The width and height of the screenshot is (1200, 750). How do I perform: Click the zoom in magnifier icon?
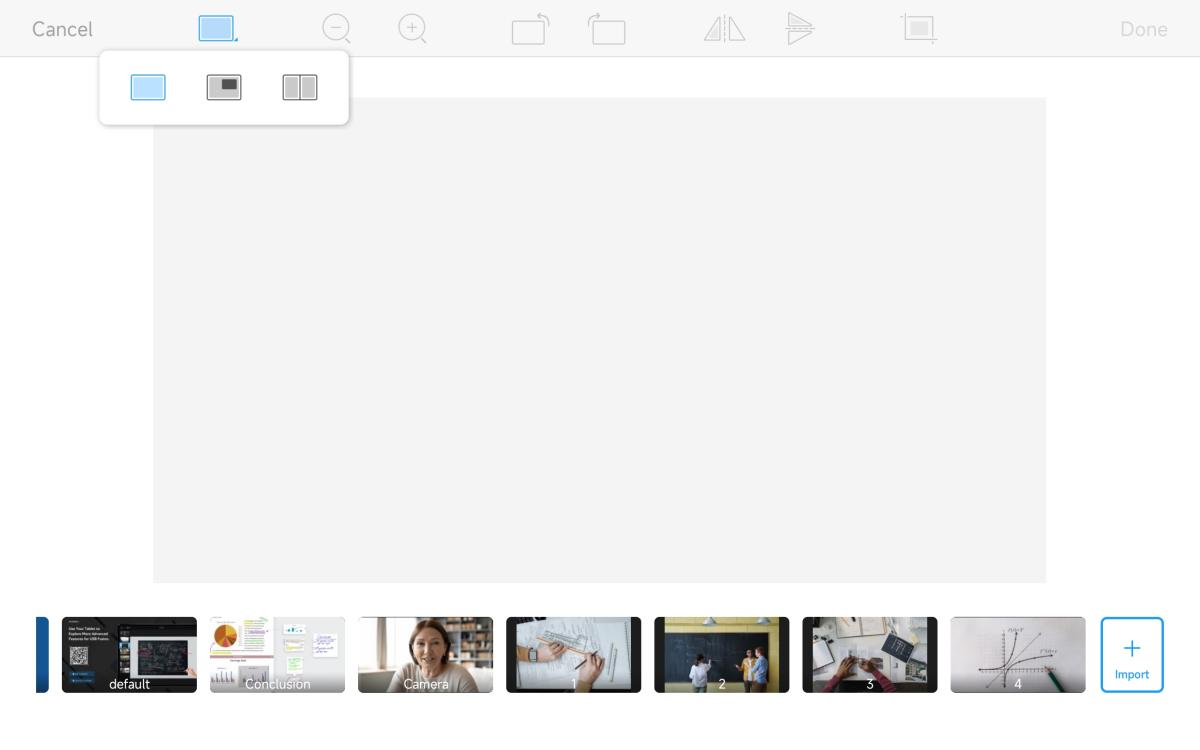click(x=412, y=28)
